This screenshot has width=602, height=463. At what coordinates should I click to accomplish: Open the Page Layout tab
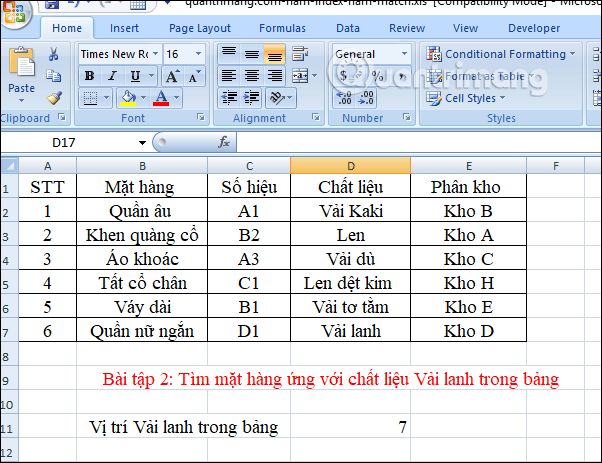[x=200, y=28]
